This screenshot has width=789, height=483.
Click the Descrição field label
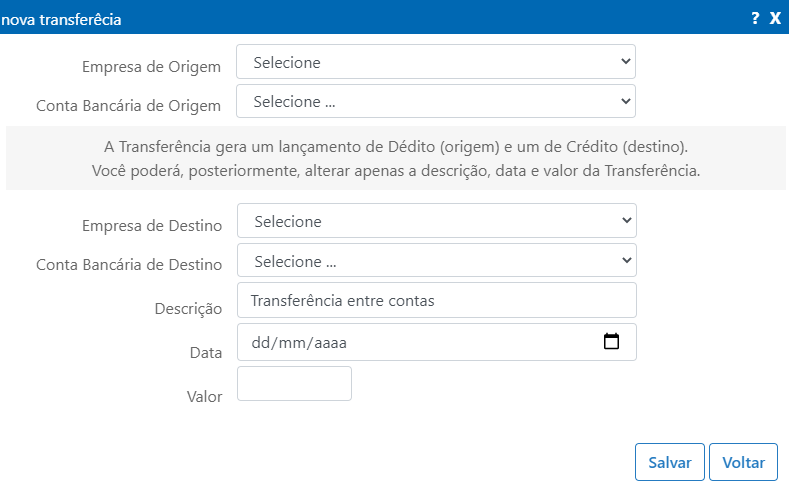pos(188,309)
